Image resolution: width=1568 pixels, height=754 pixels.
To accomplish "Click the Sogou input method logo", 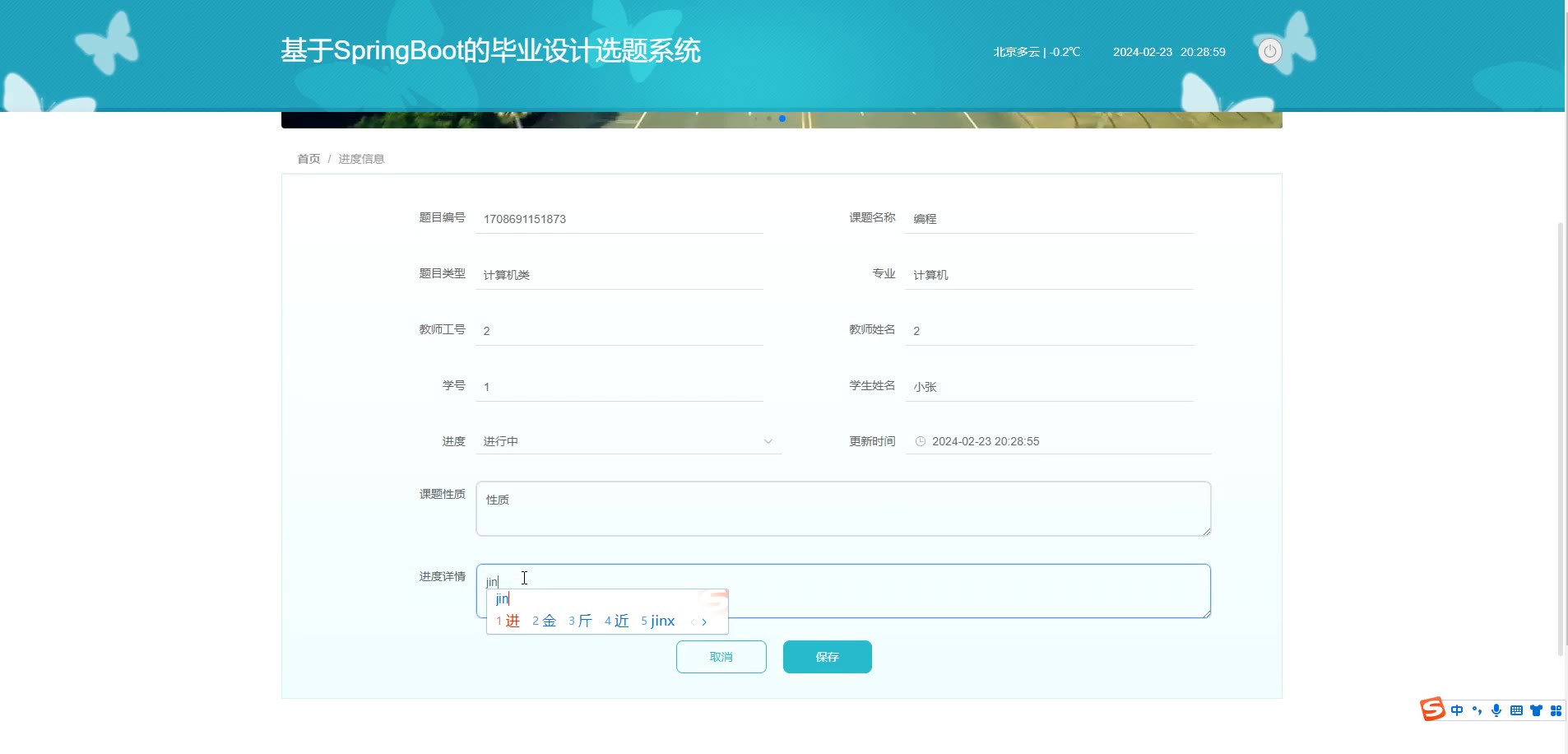I will 1432,710.
